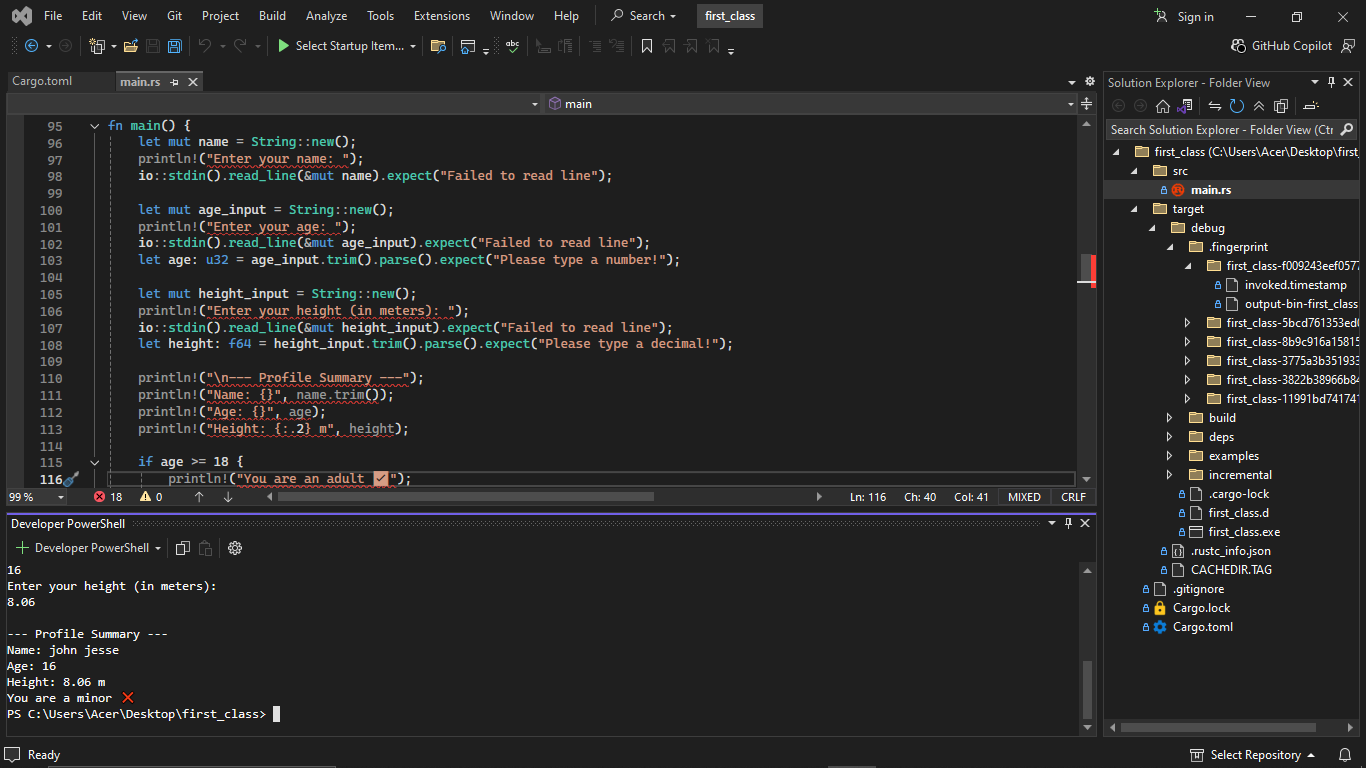The image size is (1366, 768).
Task: Click the Solution Explorer search magnifier
Action: [x=1346, y=130]
